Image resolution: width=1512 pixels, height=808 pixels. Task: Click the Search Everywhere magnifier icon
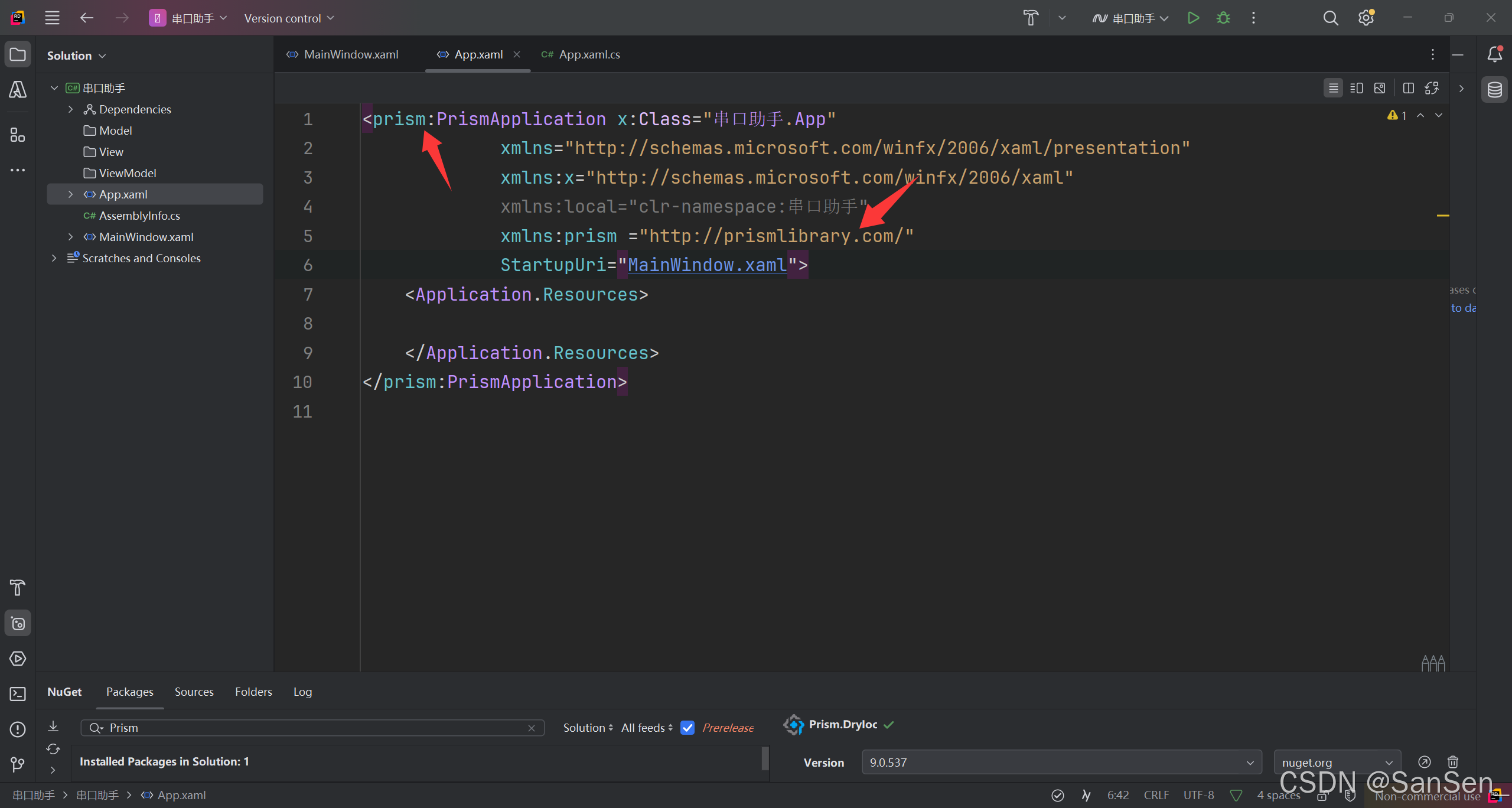pos(1330,18)
